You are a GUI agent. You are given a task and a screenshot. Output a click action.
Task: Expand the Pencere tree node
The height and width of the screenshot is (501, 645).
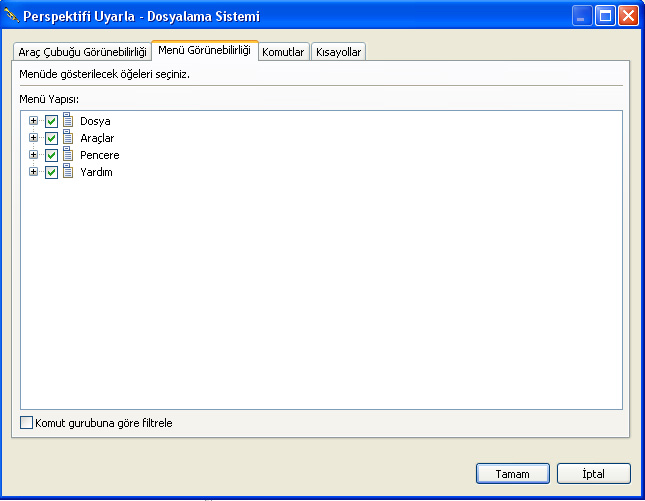pyautogui.click(x=34, y=155)
